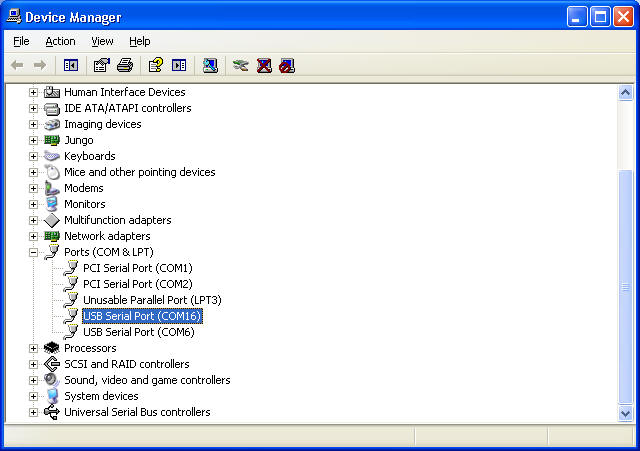The height and width of the screenshot is (451, 640).
Task: Select Unusable Parallel Port (LPT3)
Action: point(152,300)
